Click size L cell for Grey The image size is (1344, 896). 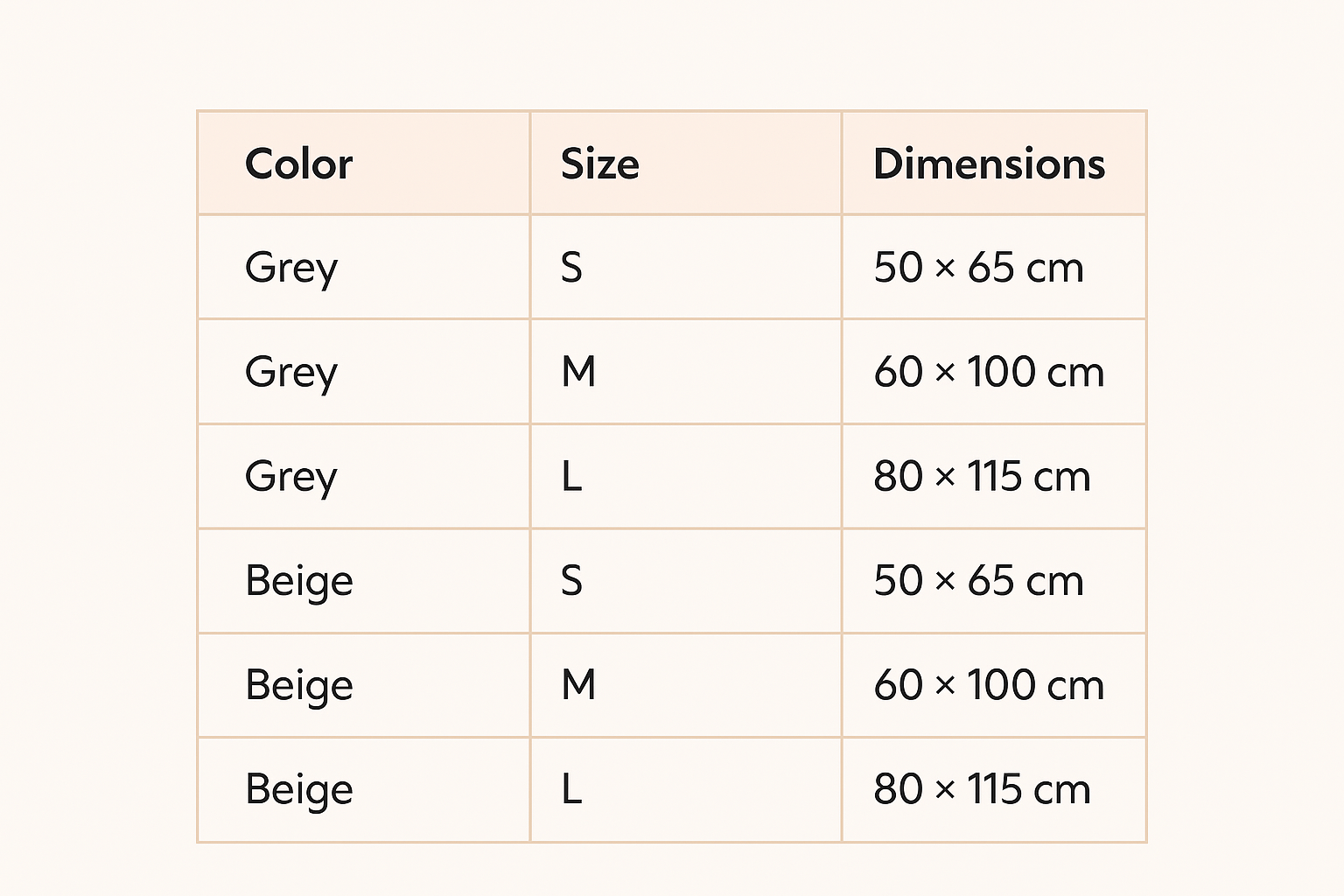coord(571,477)
